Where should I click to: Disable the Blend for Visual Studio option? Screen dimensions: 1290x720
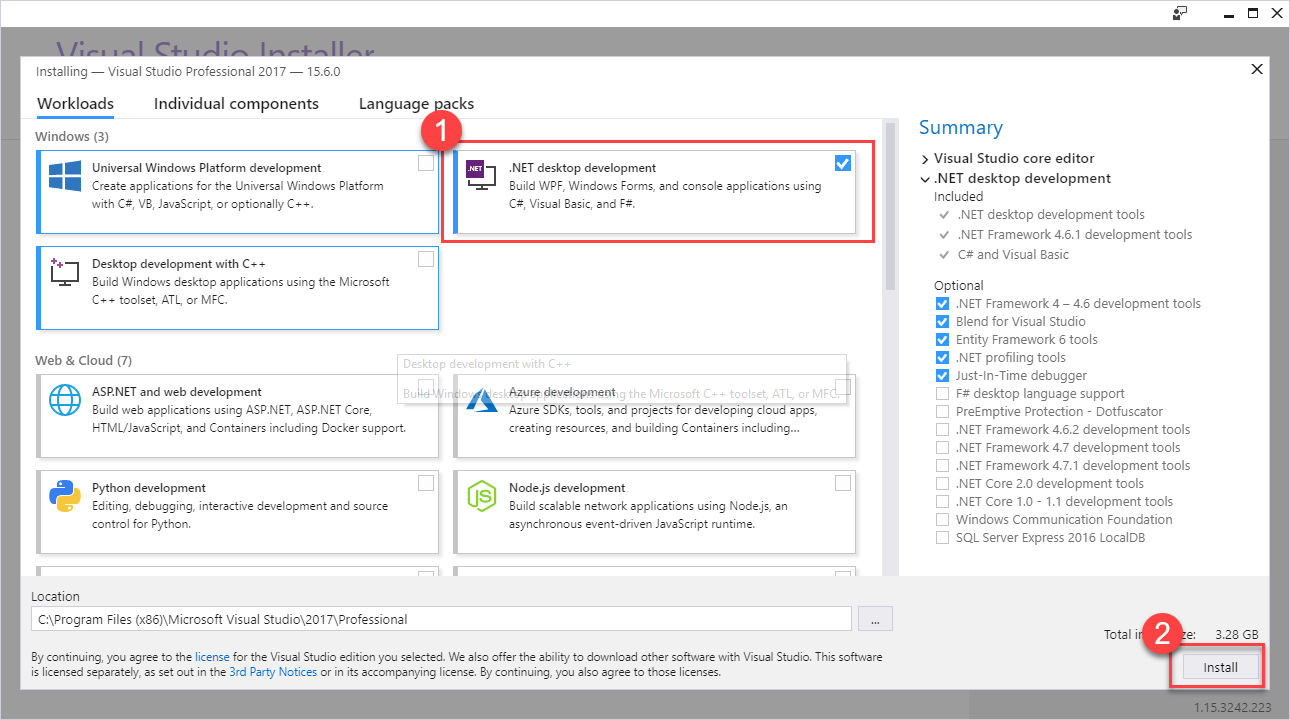pyautogui.click(x=941, y=321)
